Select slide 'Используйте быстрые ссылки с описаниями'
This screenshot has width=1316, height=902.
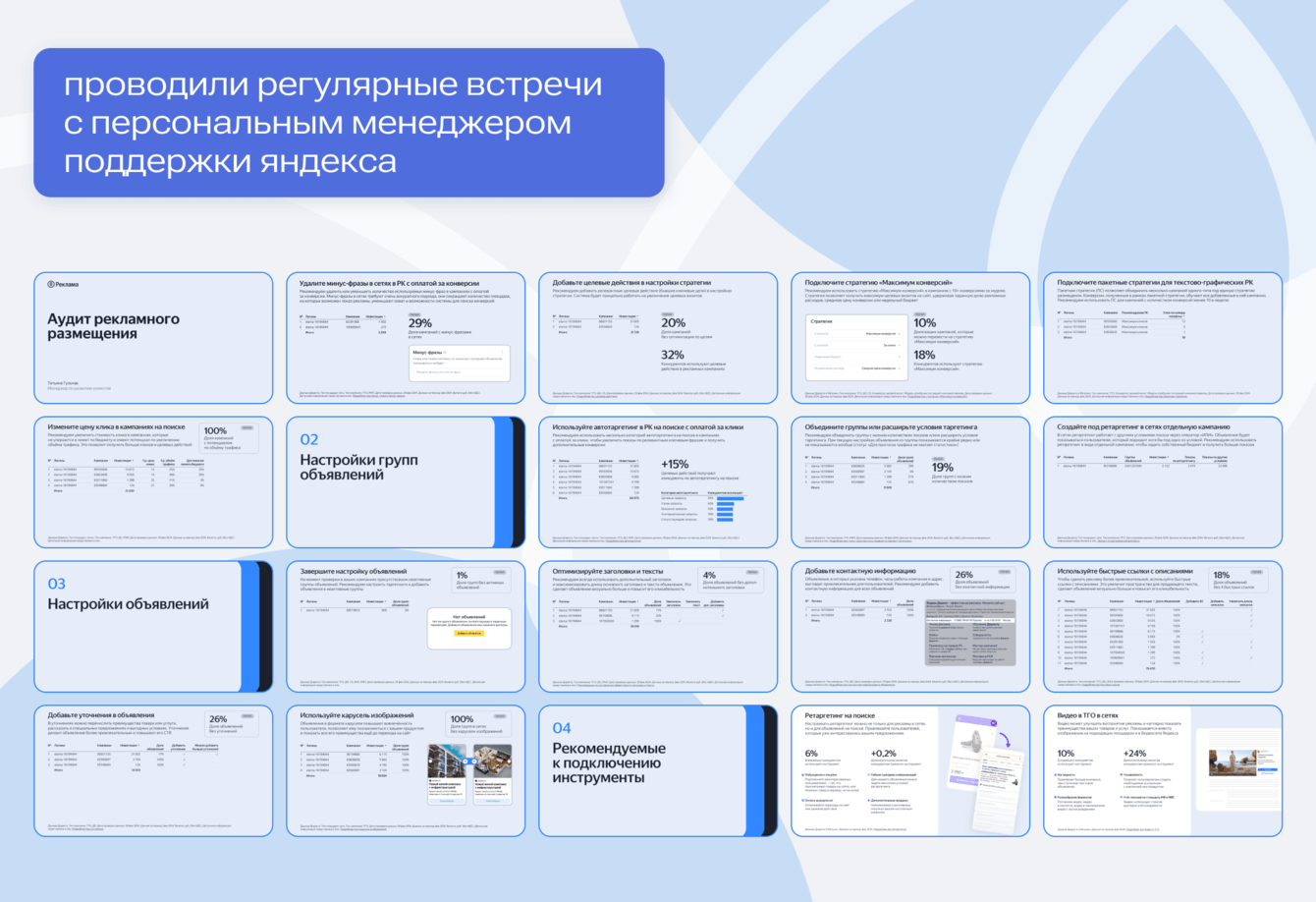click(1163, 627)
